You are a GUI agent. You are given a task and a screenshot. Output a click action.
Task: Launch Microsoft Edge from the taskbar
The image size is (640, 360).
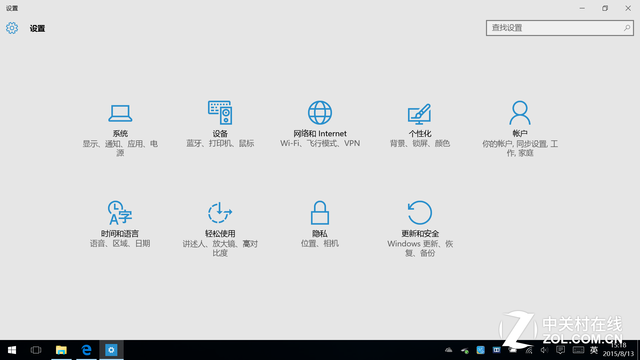click(87, 350)
